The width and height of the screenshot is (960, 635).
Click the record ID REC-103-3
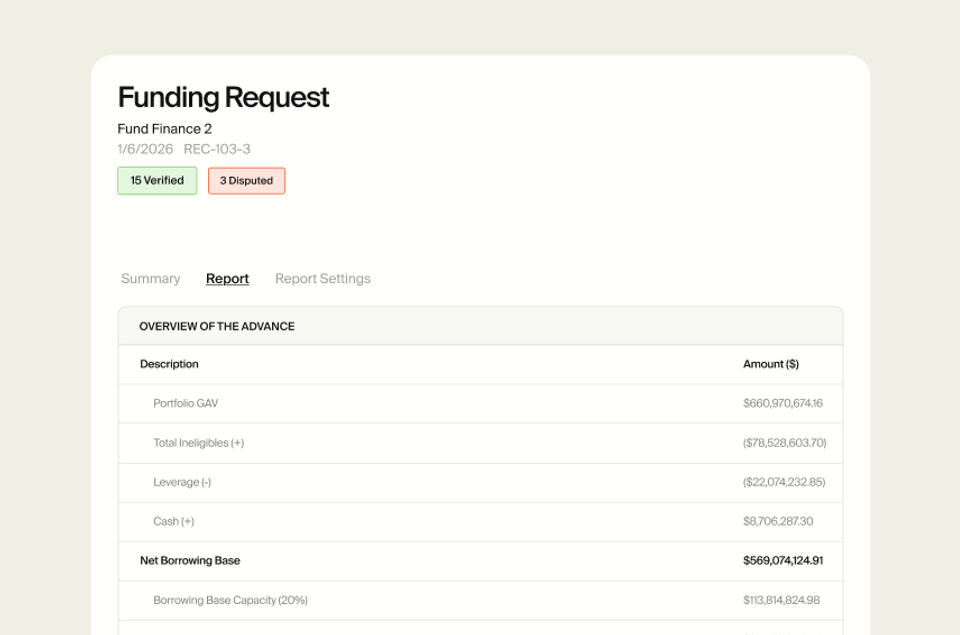[217, 149]
